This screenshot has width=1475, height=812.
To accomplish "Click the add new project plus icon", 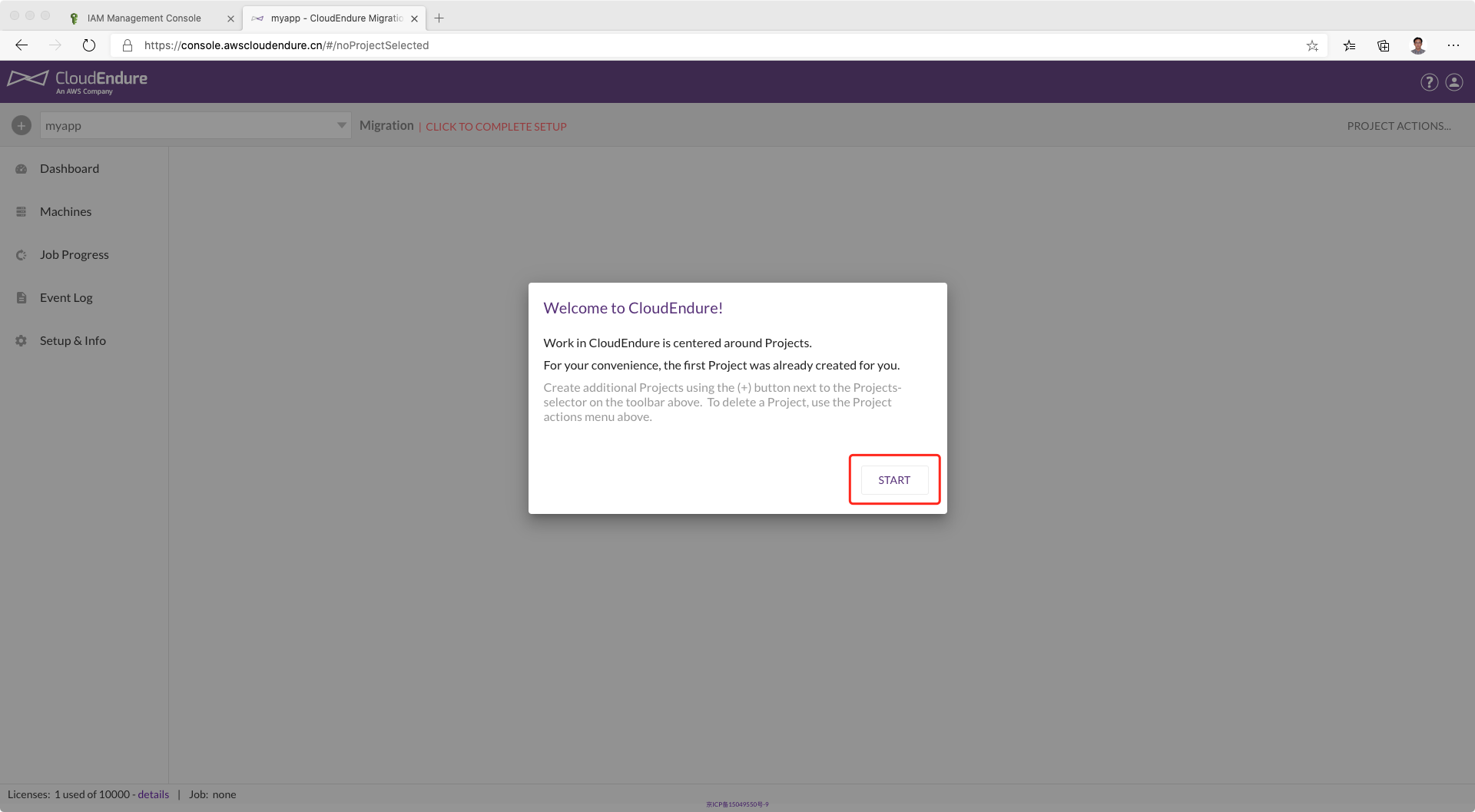I will (x=22, y=125).
